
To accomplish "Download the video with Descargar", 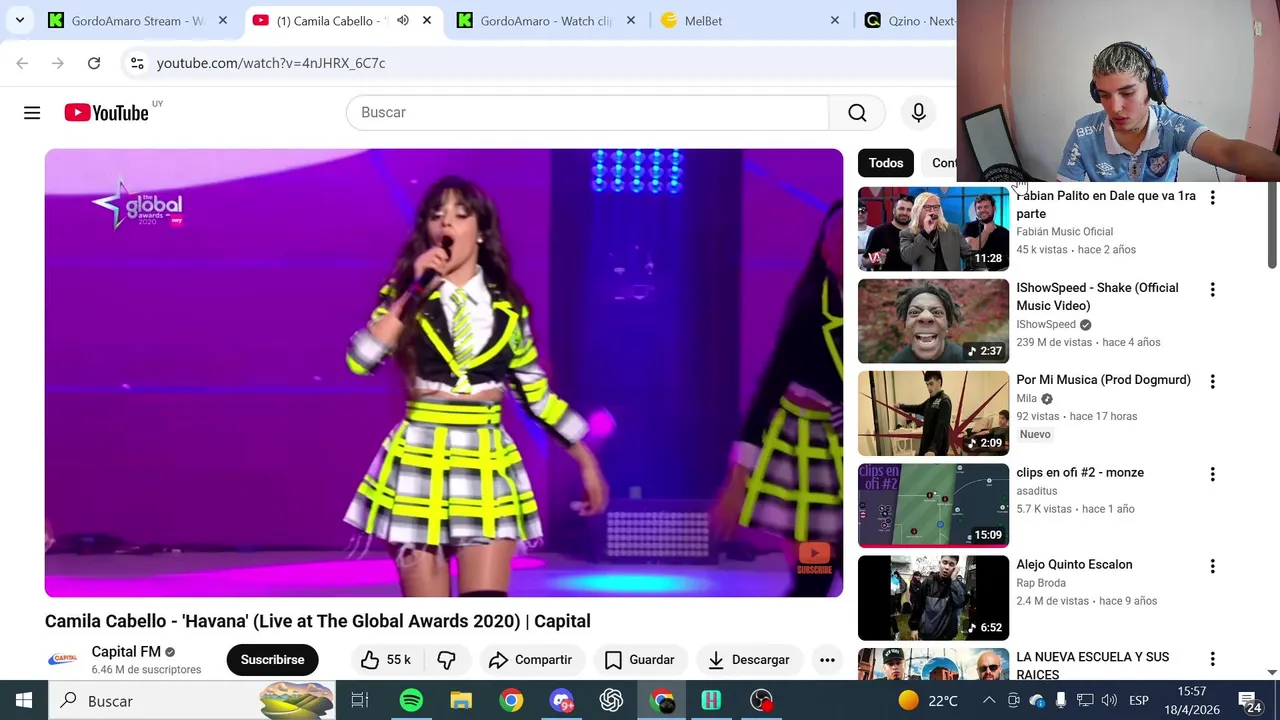I will [x=749, y=660].
